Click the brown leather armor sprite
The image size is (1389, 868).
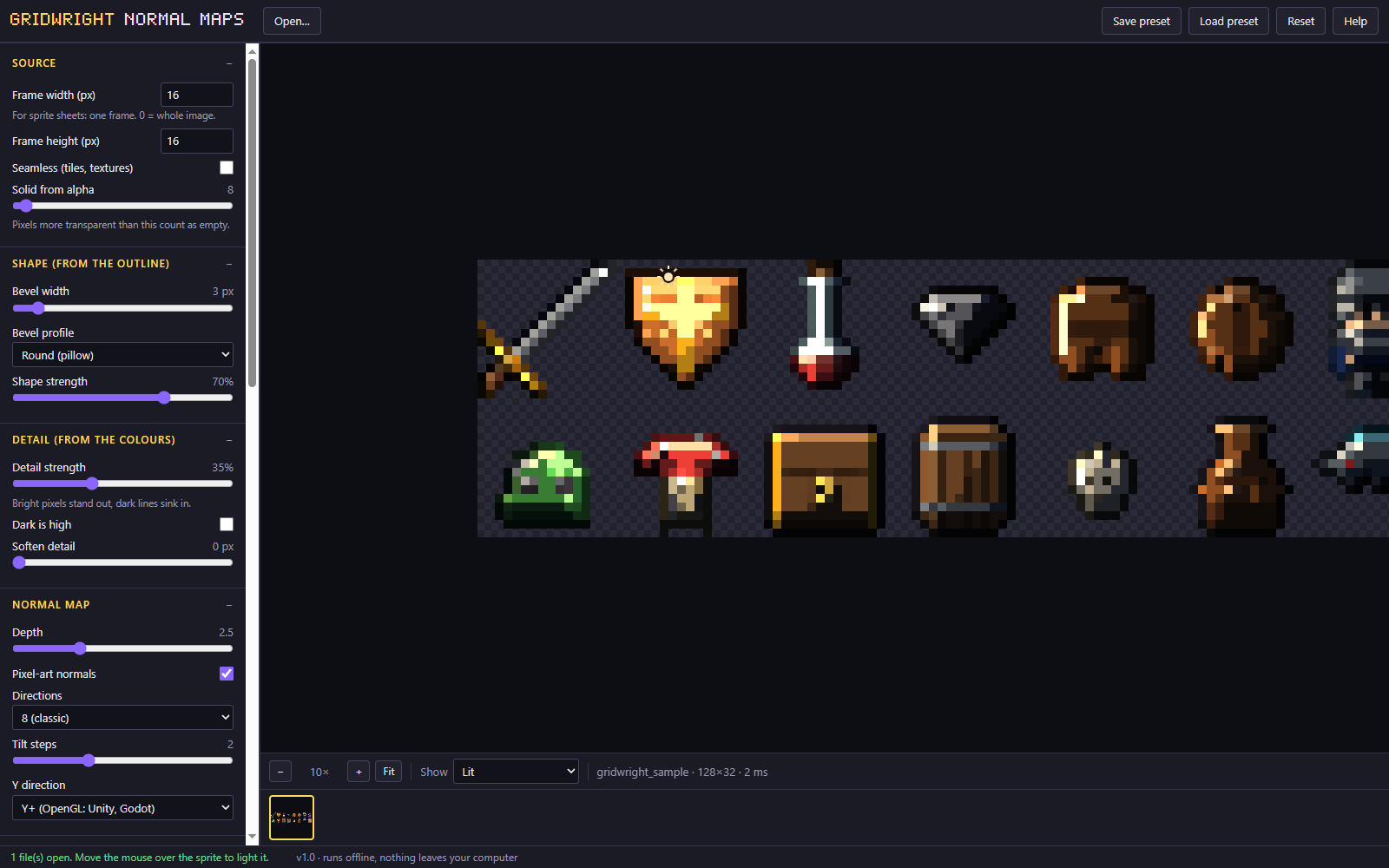(x=1103, y=329)
